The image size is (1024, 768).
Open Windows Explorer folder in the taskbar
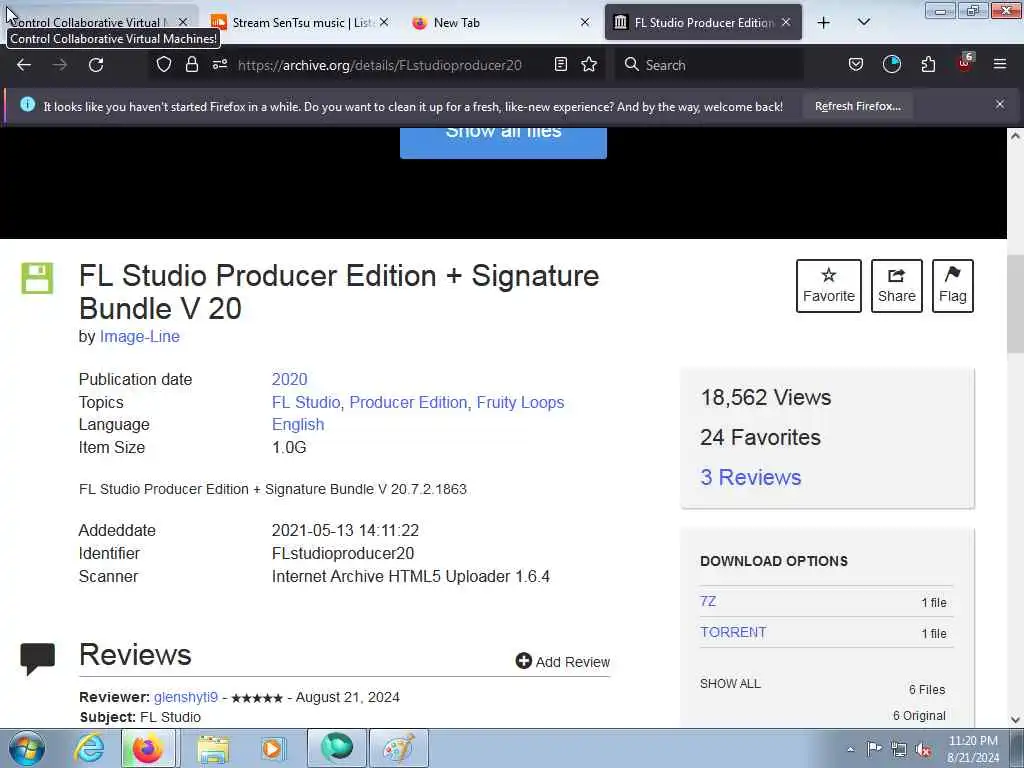point(213,749)
